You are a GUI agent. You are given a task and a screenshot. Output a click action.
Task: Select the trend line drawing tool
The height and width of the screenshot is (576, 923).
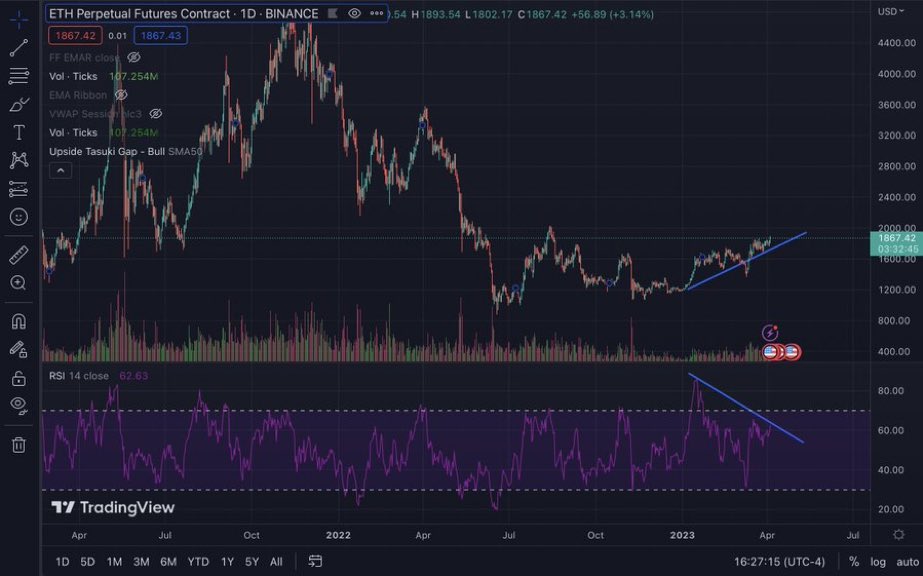pos(18,47)
